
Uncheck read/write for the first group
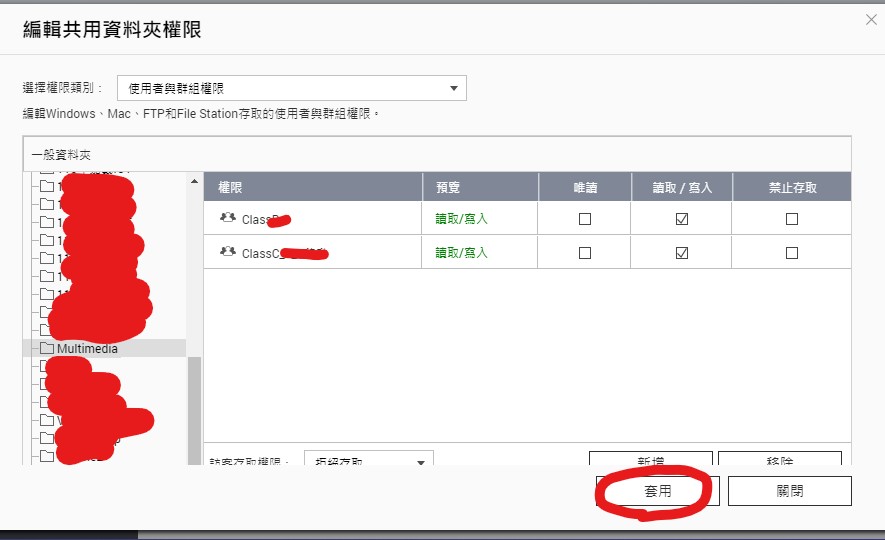[x=682, y=219]
